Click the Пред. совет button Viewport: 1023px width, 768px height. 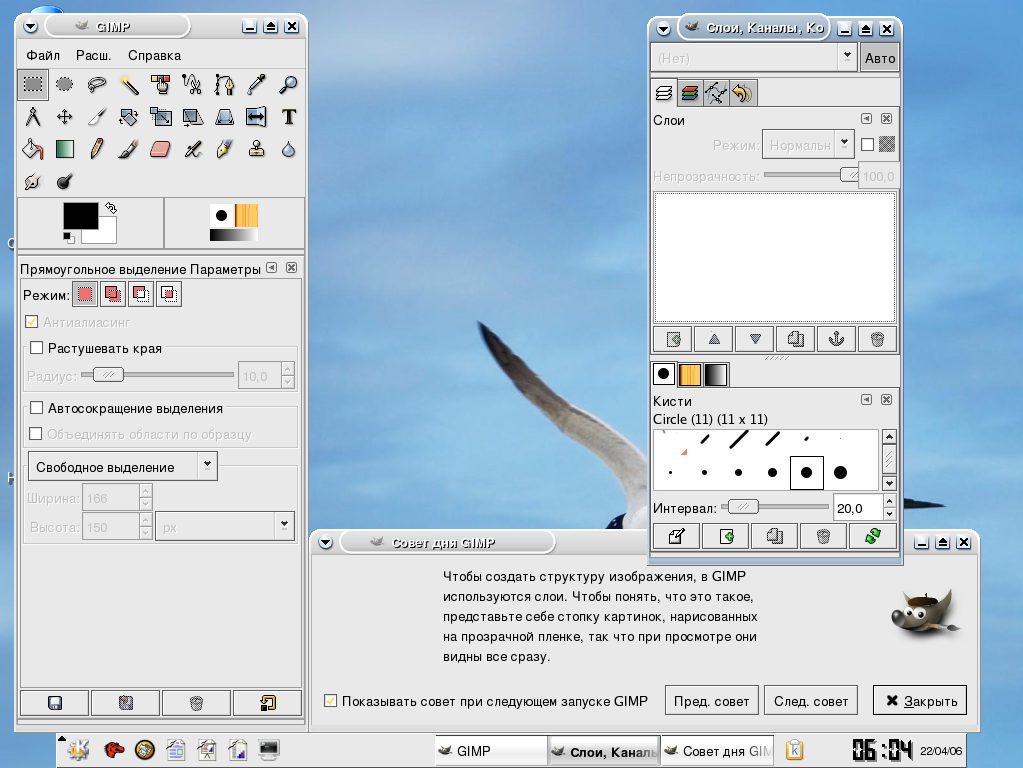coord(712,701)
